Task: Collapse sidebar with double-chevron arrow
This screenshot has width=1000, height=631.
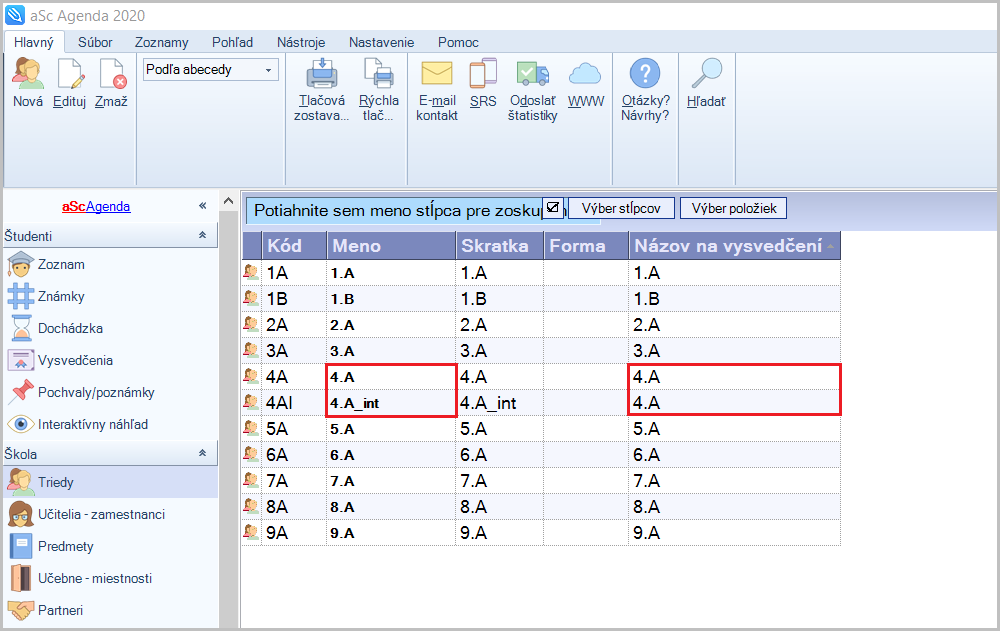Action: [202, 206]
